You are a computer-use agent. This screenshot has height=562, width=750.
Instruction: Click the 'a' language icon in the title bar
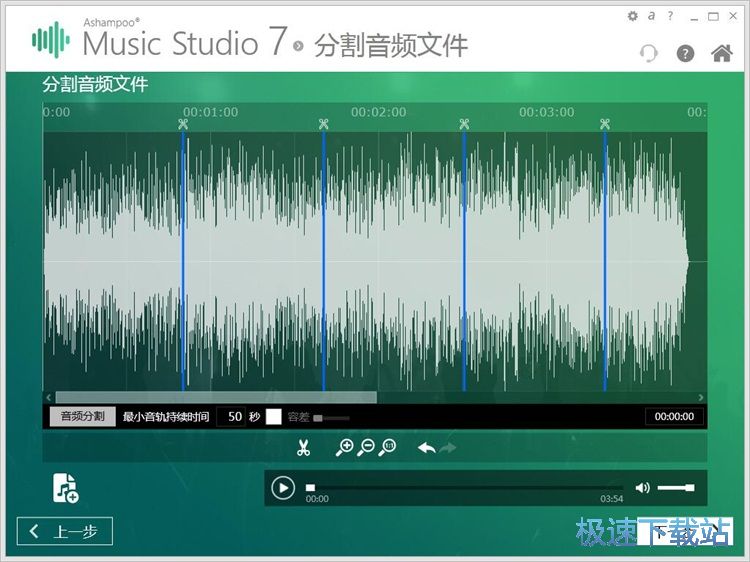tap(651, 16)
